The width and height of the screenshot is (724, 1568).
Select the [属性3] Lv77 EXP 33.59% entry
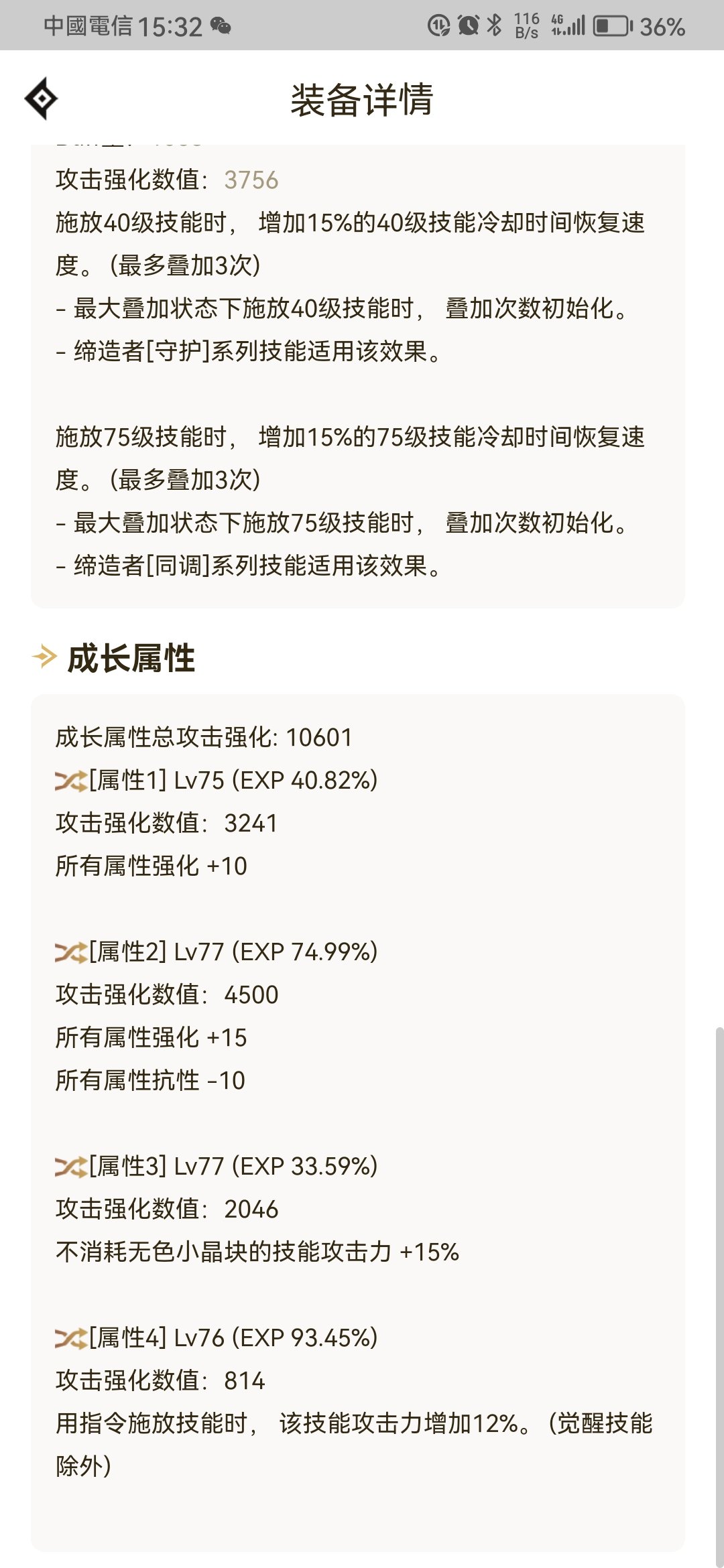[233, 1167]
